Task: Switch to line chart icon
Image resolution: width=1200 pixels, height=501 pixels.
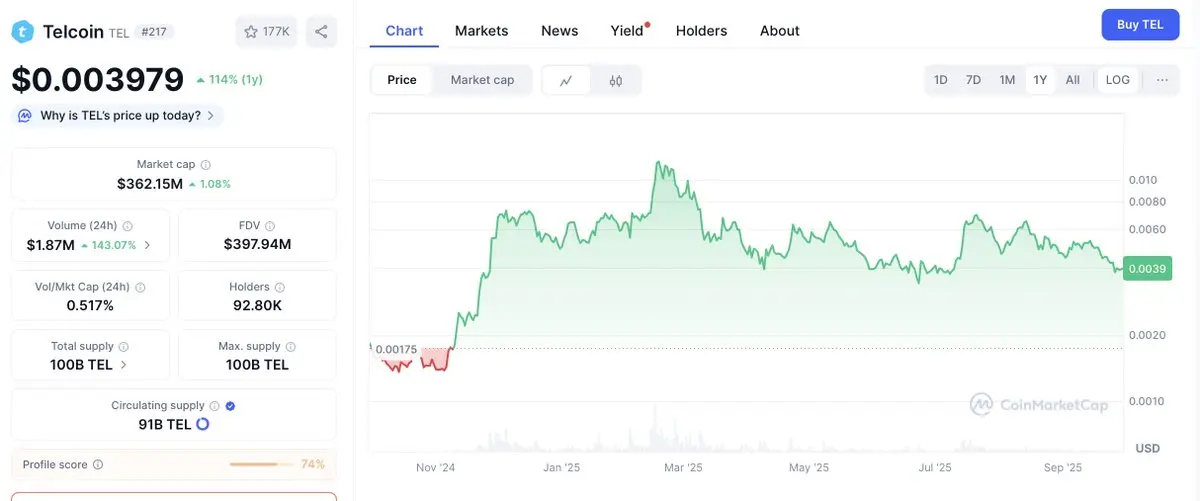Action: coord(566,80)
